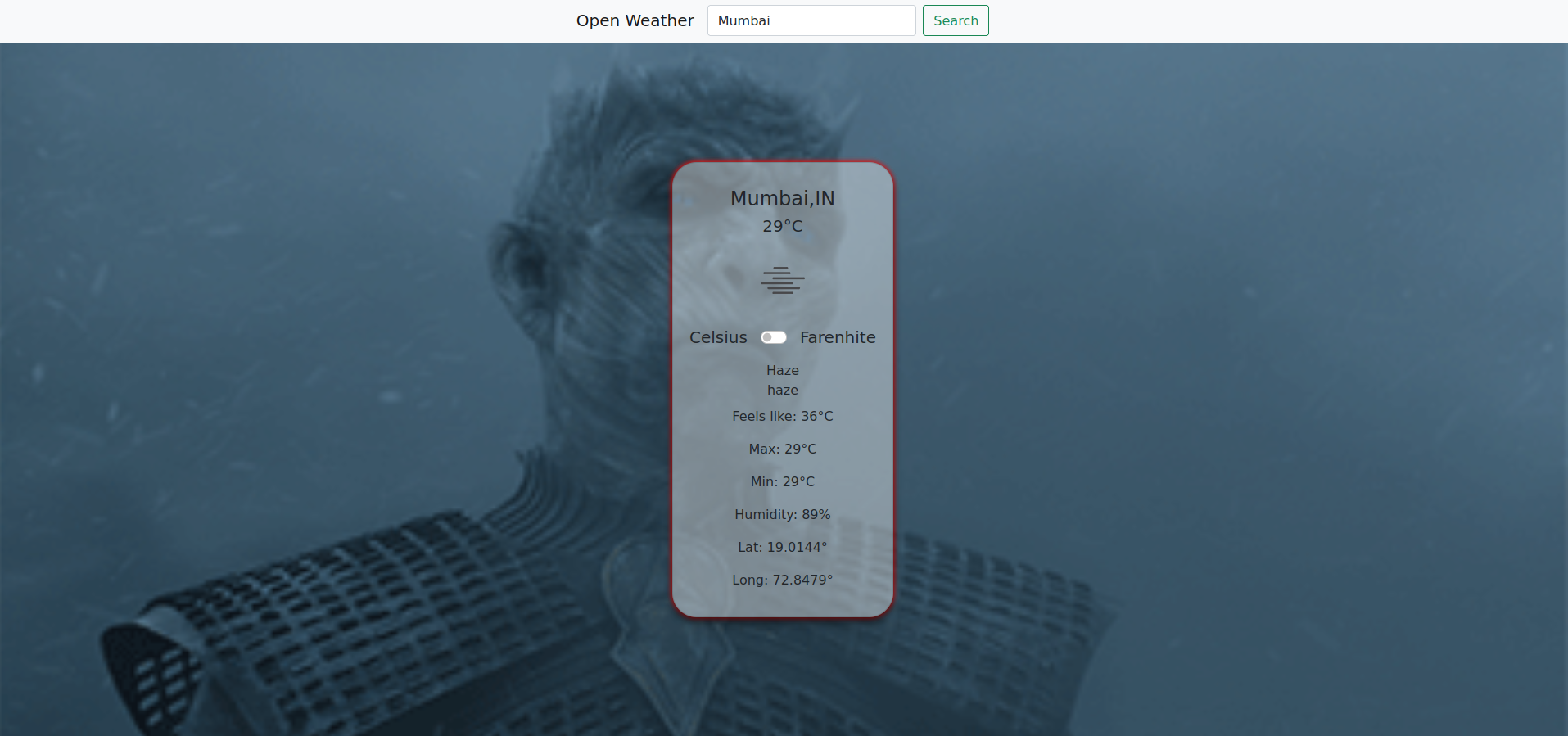
Task: Click the Long: 72.8479° value
Action: coord(782,580)
